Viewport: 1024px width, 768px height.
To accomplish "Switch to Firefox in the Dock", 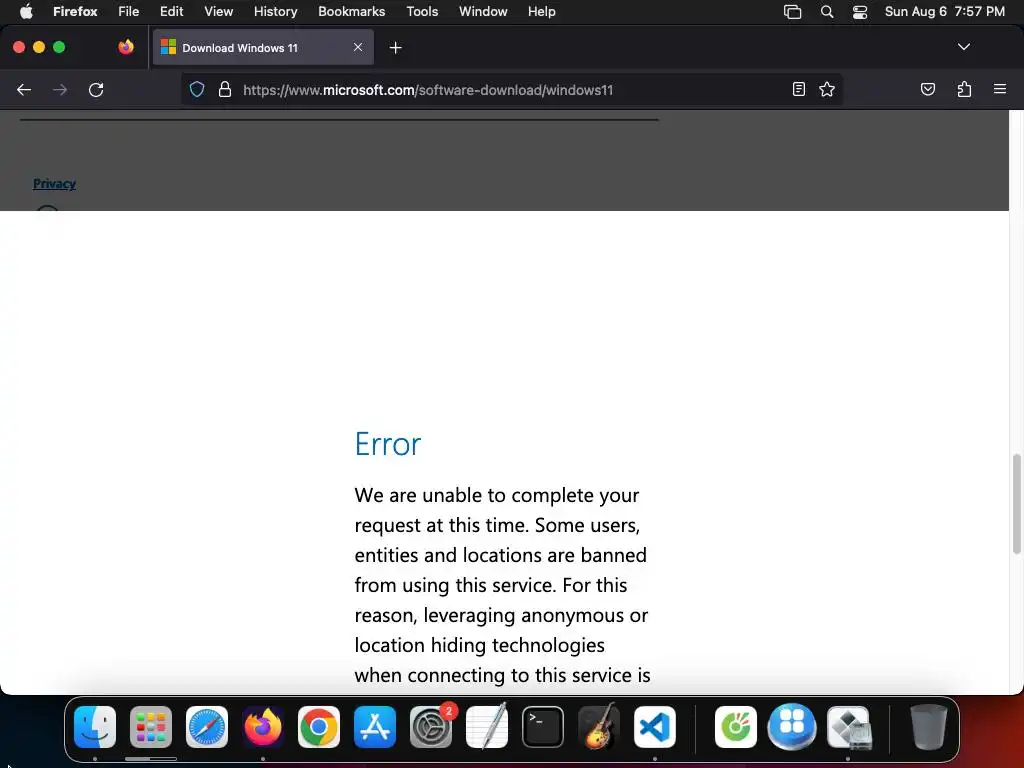I will point(263,727).
